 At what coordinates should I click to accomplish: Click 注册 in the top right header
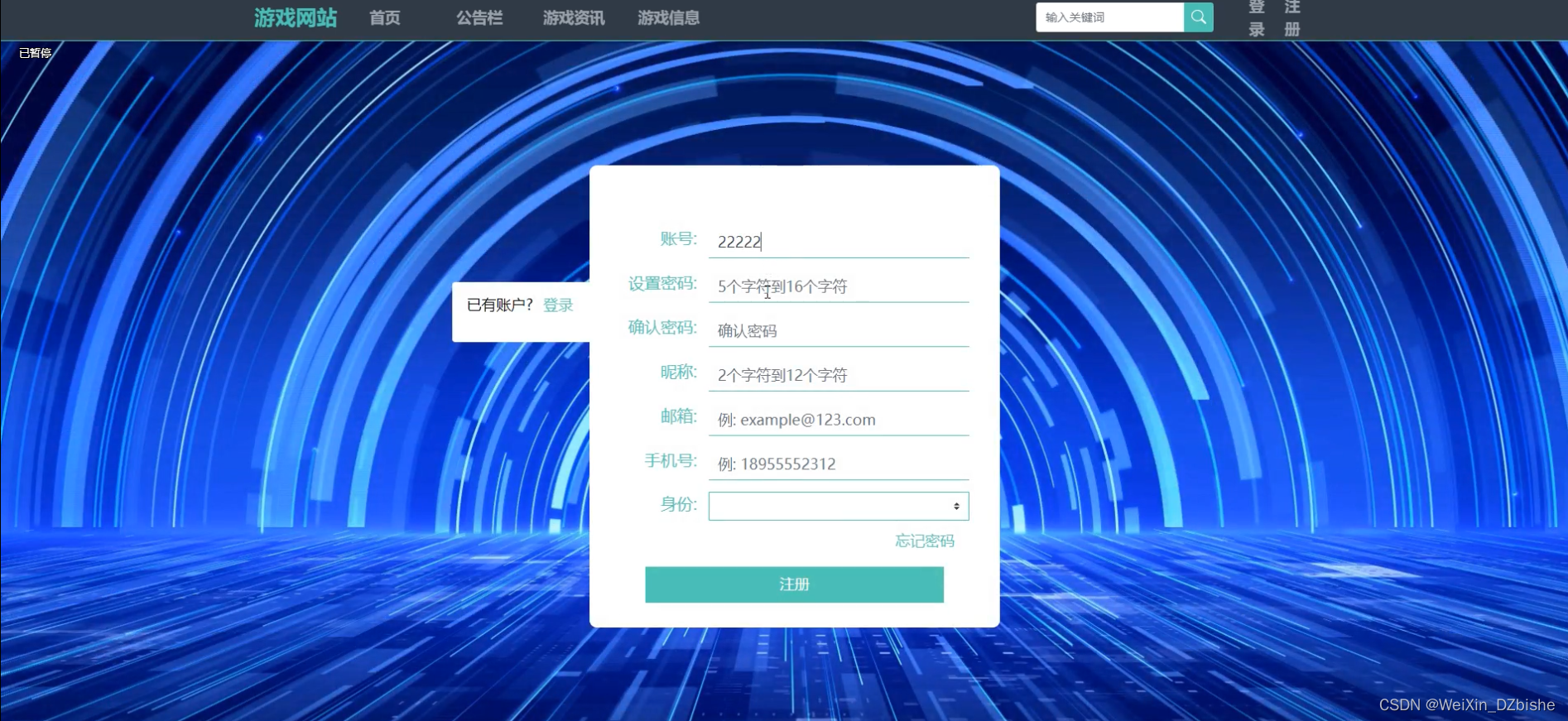point(1292,18)
